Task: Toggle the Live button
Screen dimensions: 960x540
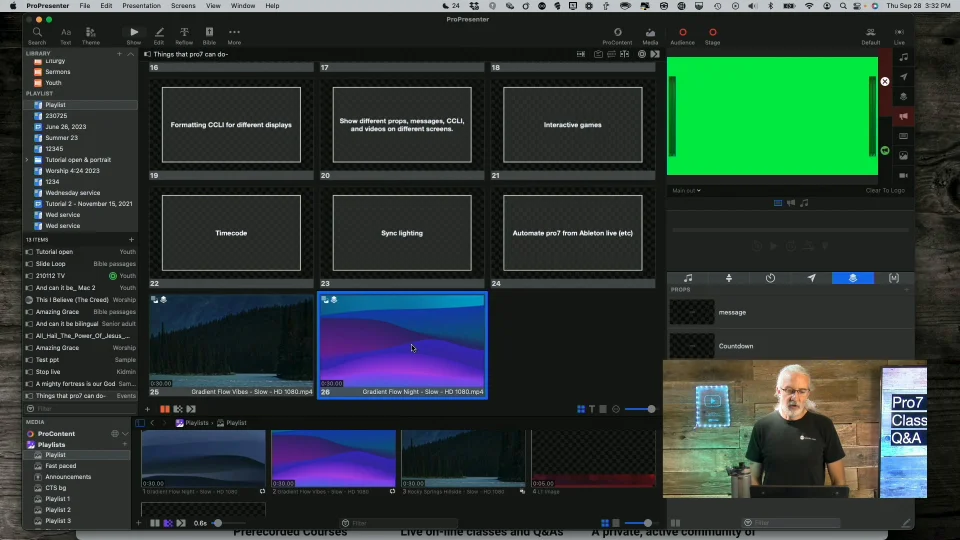Action: coord(899,36)
